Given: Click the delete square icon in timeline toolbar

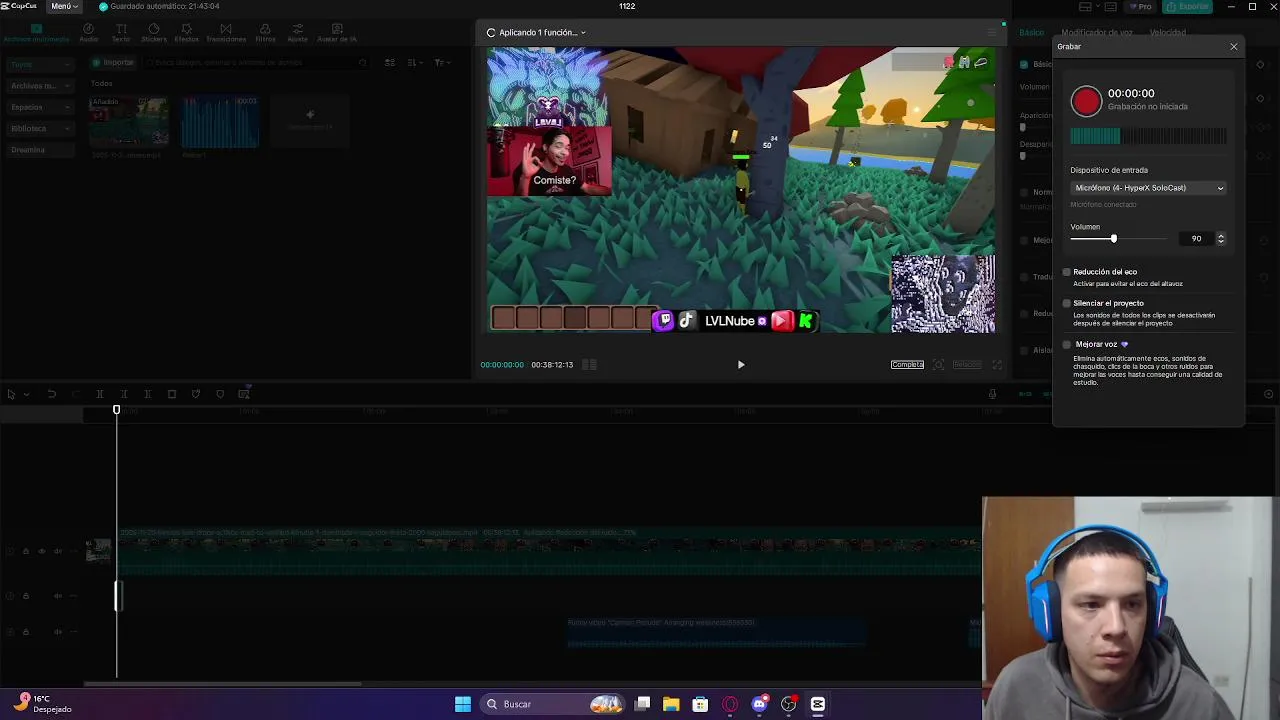Looking at the screenshot, I should pyautogui.click(x=172, y=394).
